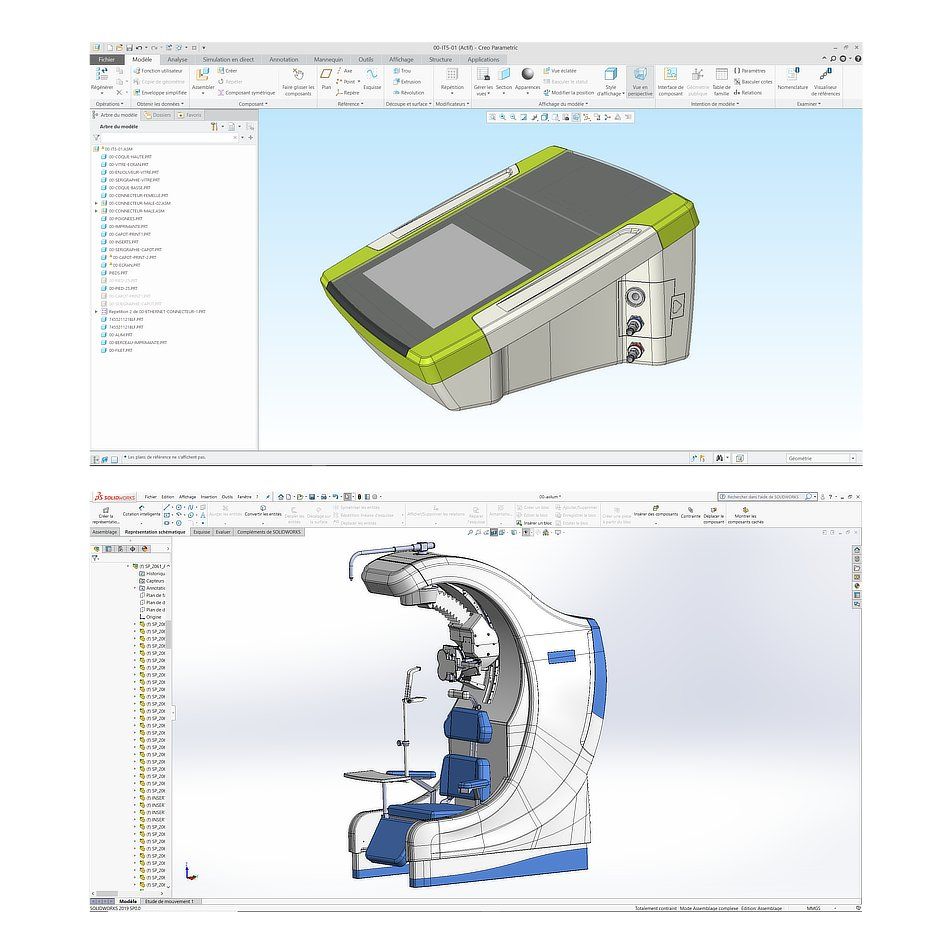Open the Insertion menu in SolidWorks
The height and width of the screenshot is (951, 951).
(x=209, y=497)
